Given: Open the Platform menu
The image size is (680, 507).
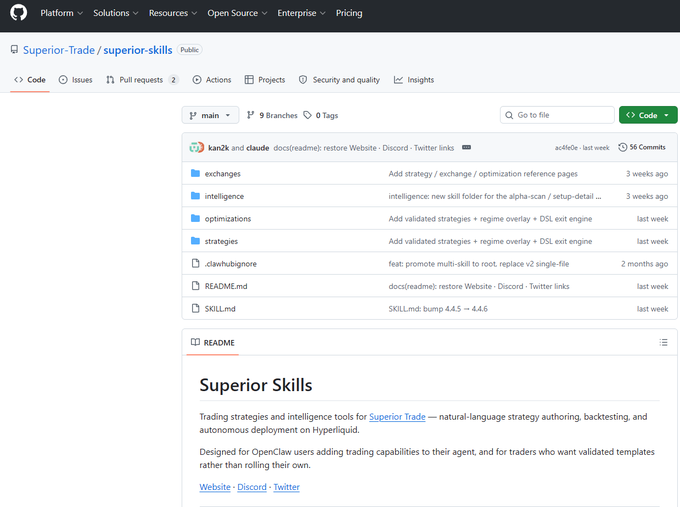Looking at the screenshot, I should pyautogui.click(x=61, y=13).
